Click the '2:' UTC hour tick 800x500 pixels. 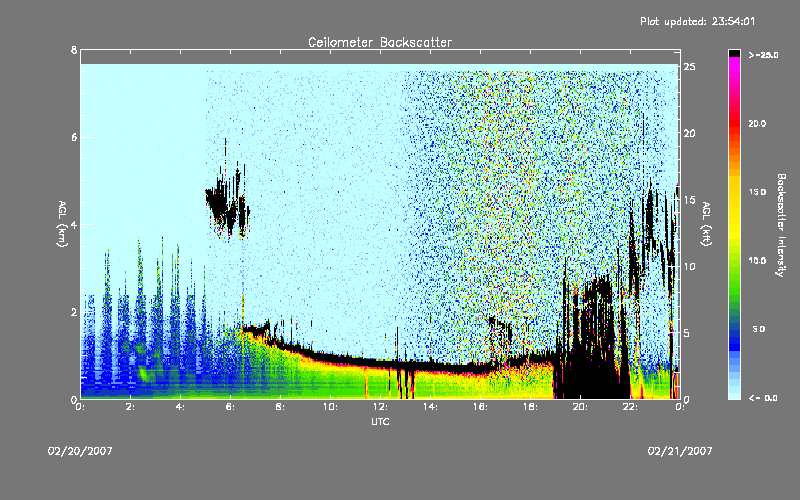pos(131,407)
